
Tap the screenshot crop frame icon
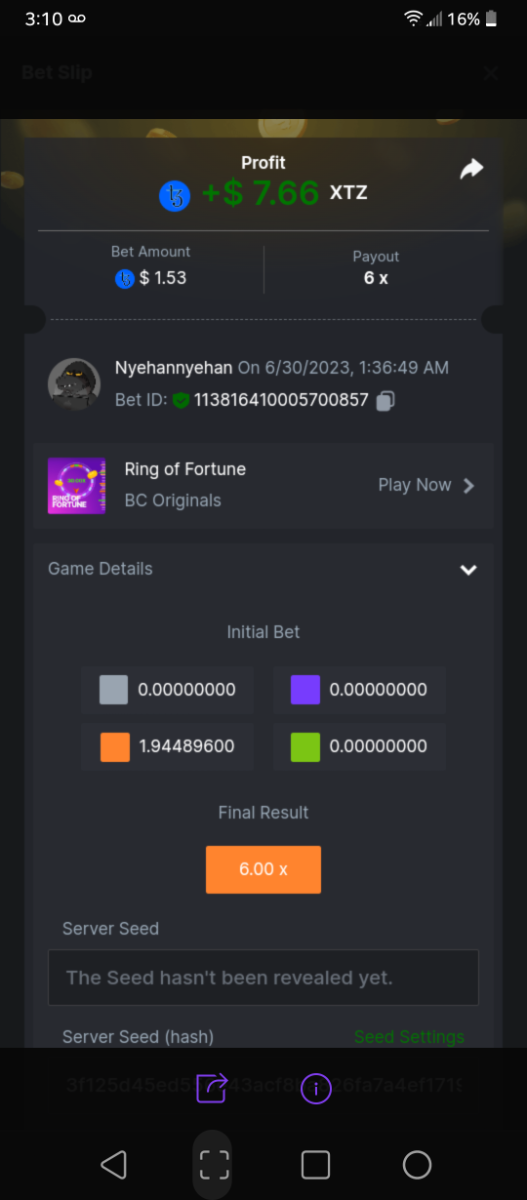214,1165
